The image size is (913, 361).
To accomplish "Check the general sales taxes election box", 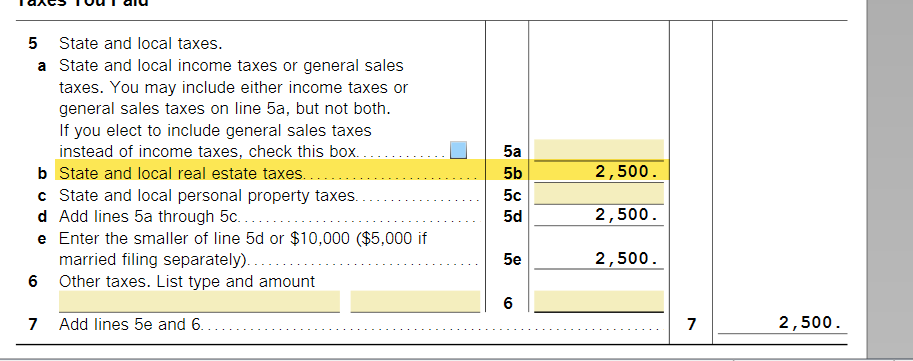I will [459, 150].
